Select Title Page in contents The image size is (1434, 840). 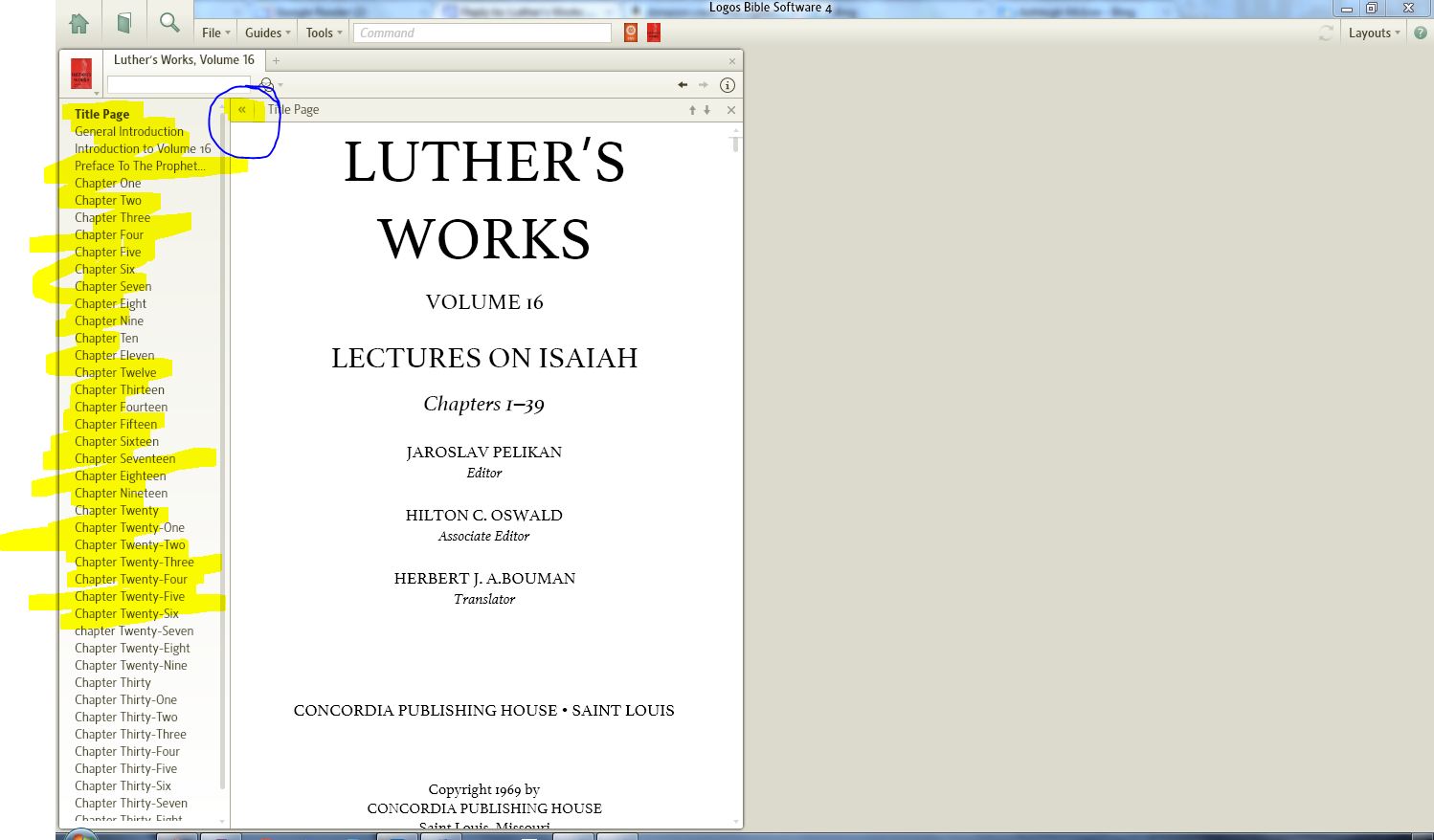click(x=101, y=114)
